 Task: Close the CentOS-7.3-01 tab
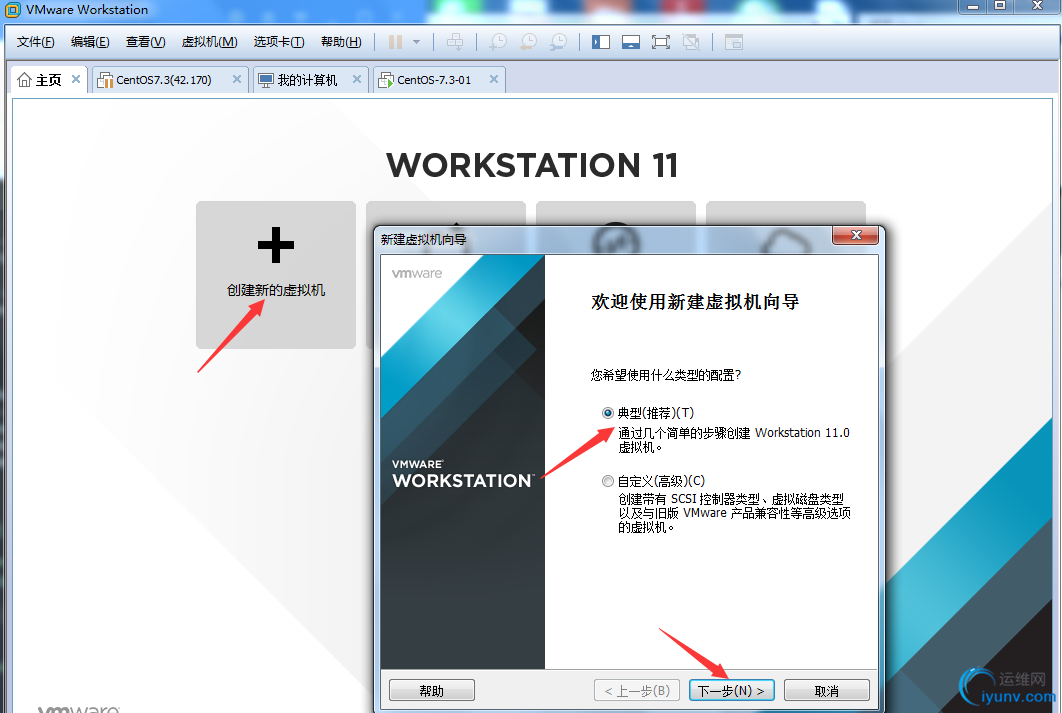pyautogui.click(x=494, y=79)
